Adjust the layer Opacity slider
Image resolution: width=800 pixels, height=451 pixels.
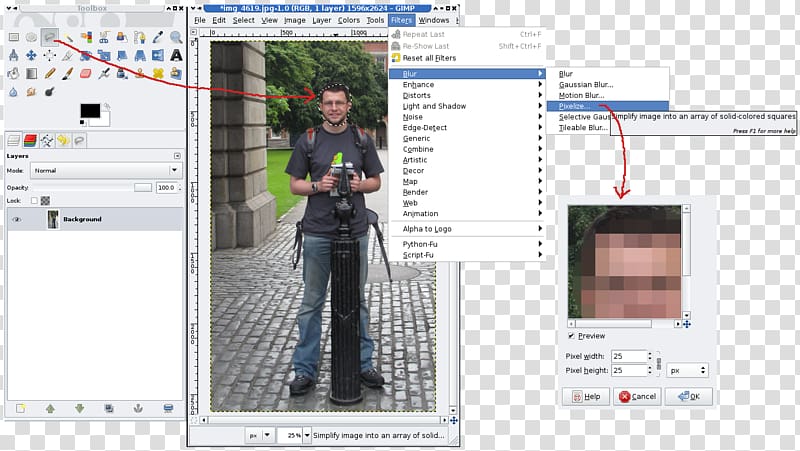[92, 188]
